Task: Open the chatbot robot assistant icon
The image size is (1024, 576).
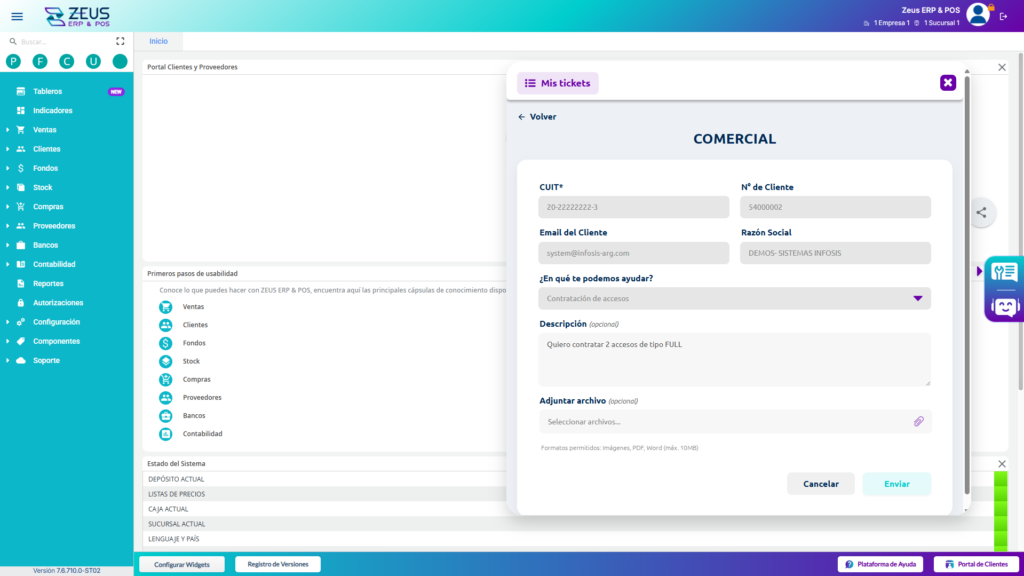Action: pos(1003,305)
